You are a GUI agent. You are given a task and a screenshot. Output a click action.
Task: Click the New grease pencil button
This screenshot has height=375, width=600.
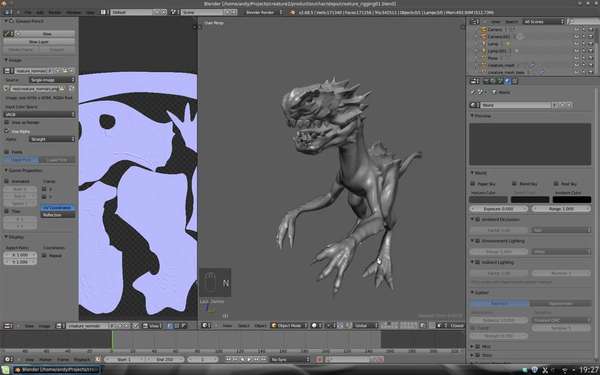pyautogui.click(x=47, y=34)
